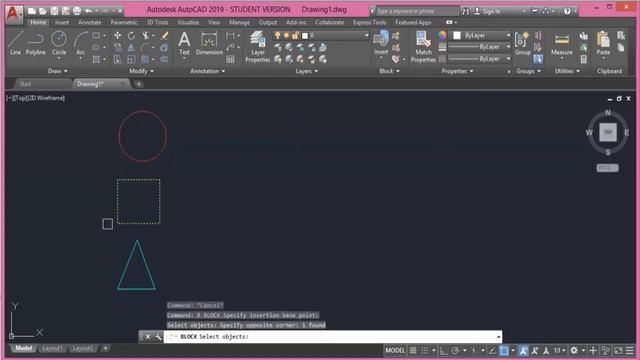Select the Erase tool icon

tap(164, 36)
